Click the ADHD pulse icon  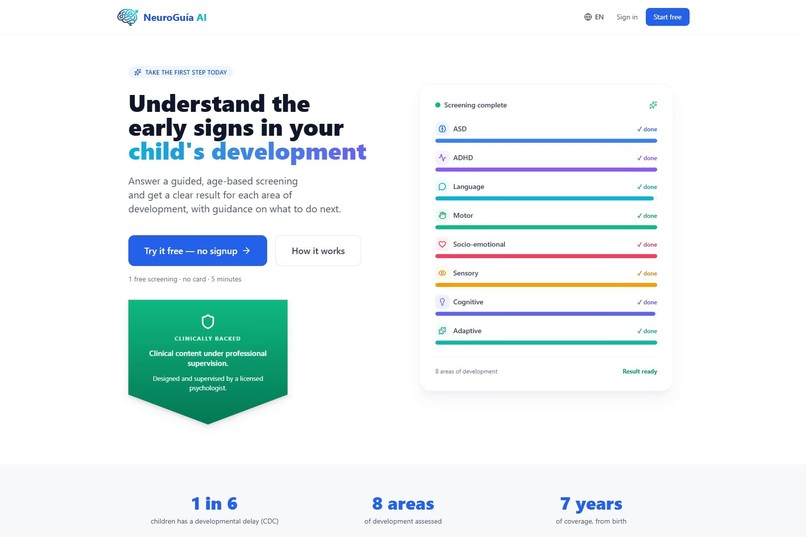[442, 157]
